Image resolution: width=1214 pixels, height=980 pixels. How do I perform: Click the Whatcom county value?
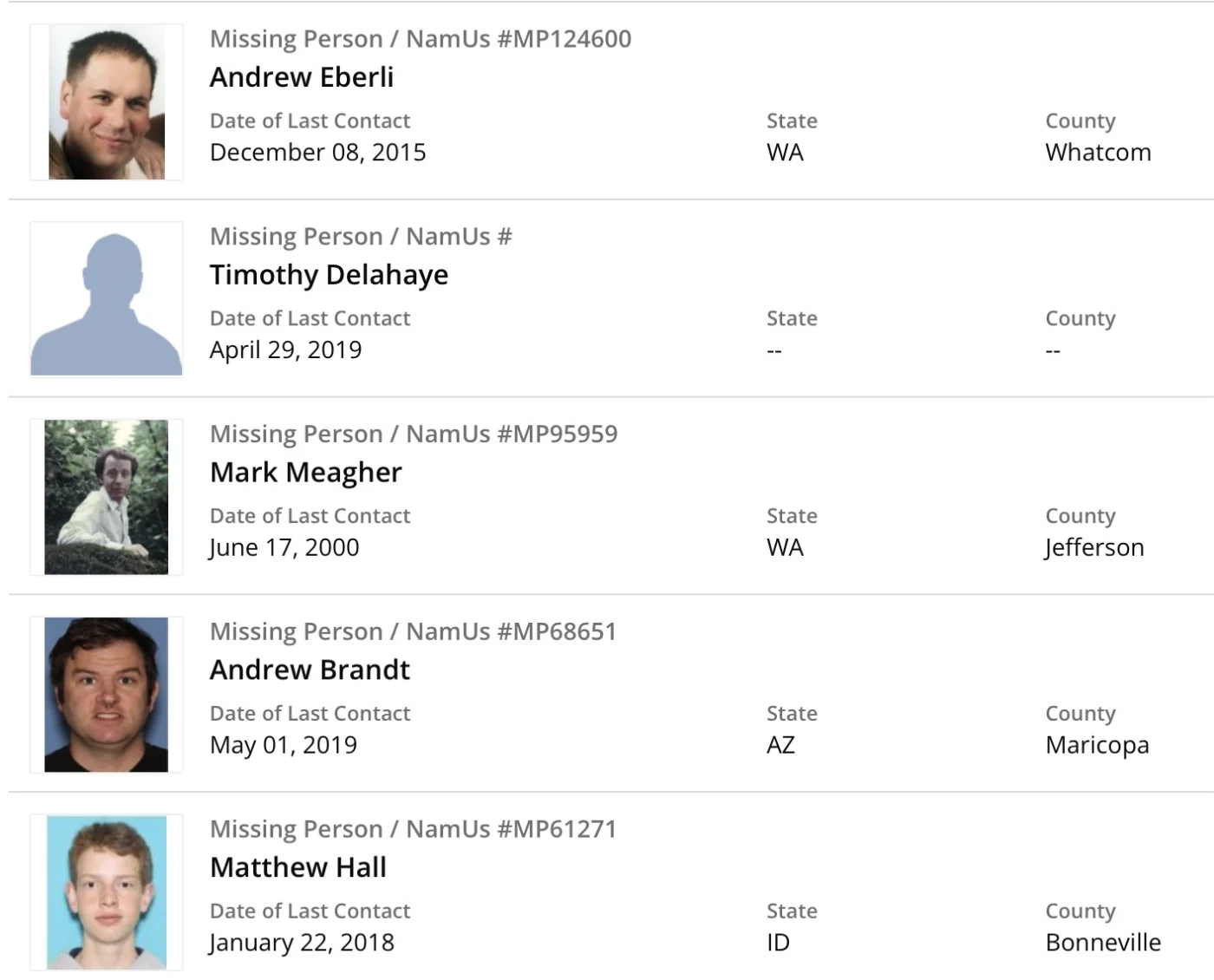(1098, 153)
